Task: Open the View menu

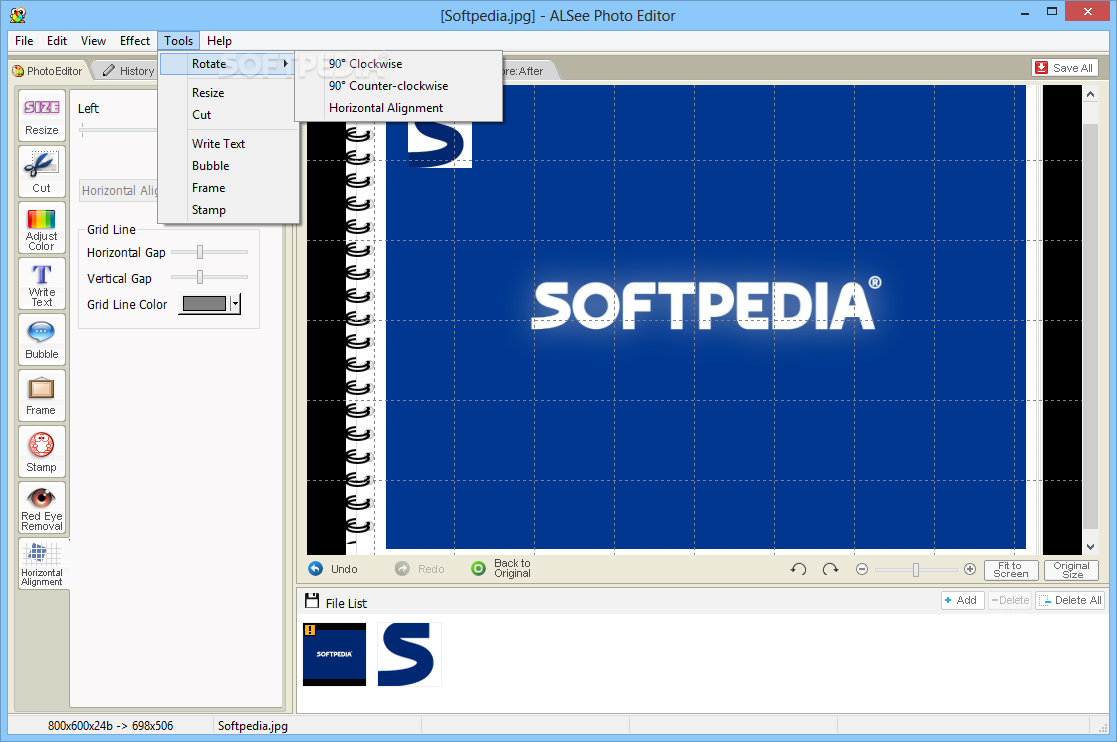Action: click(93, 41)
